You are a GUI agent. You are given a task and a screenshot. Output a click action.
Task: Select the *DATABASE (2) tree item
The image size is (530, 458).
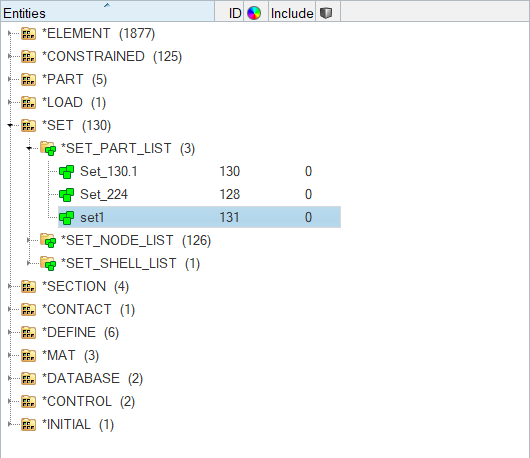[92, 378]
